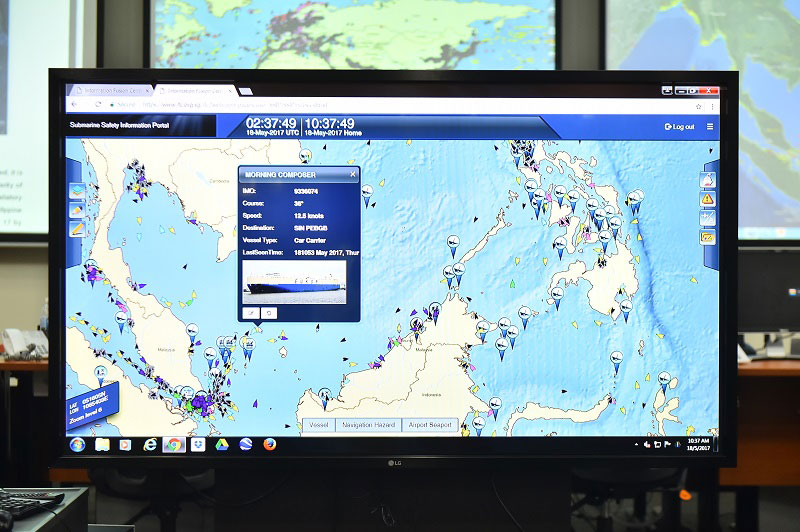
Task: Click the Windows Start button
Action: [77, 444]
